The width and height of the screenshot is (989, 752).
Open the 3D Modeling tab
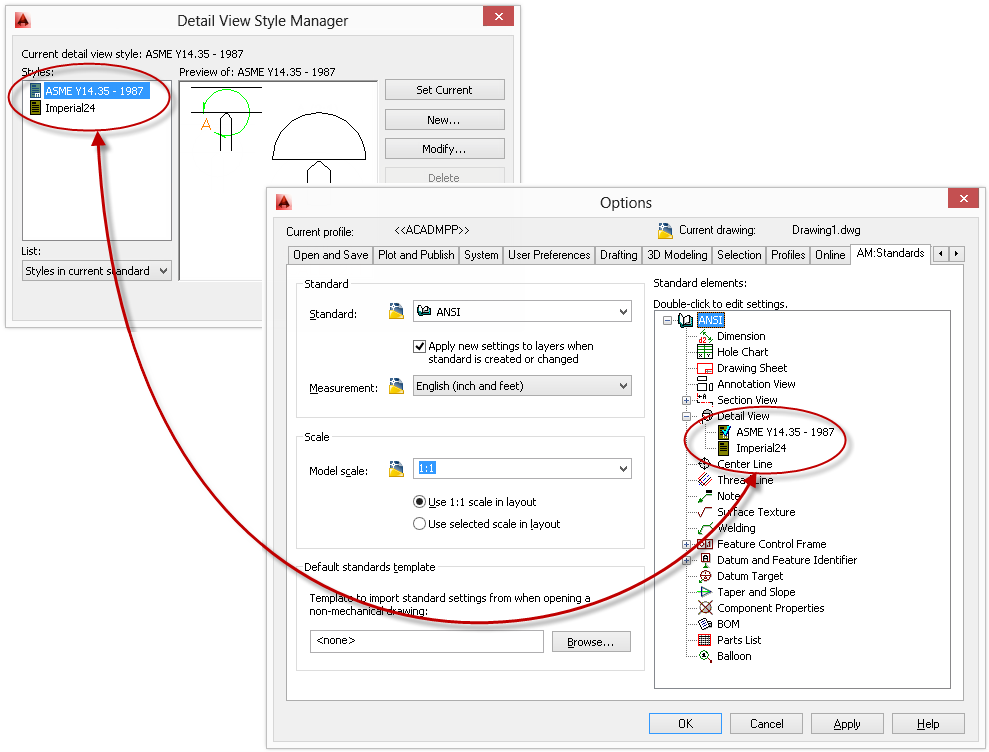click(x=677, y=255)
